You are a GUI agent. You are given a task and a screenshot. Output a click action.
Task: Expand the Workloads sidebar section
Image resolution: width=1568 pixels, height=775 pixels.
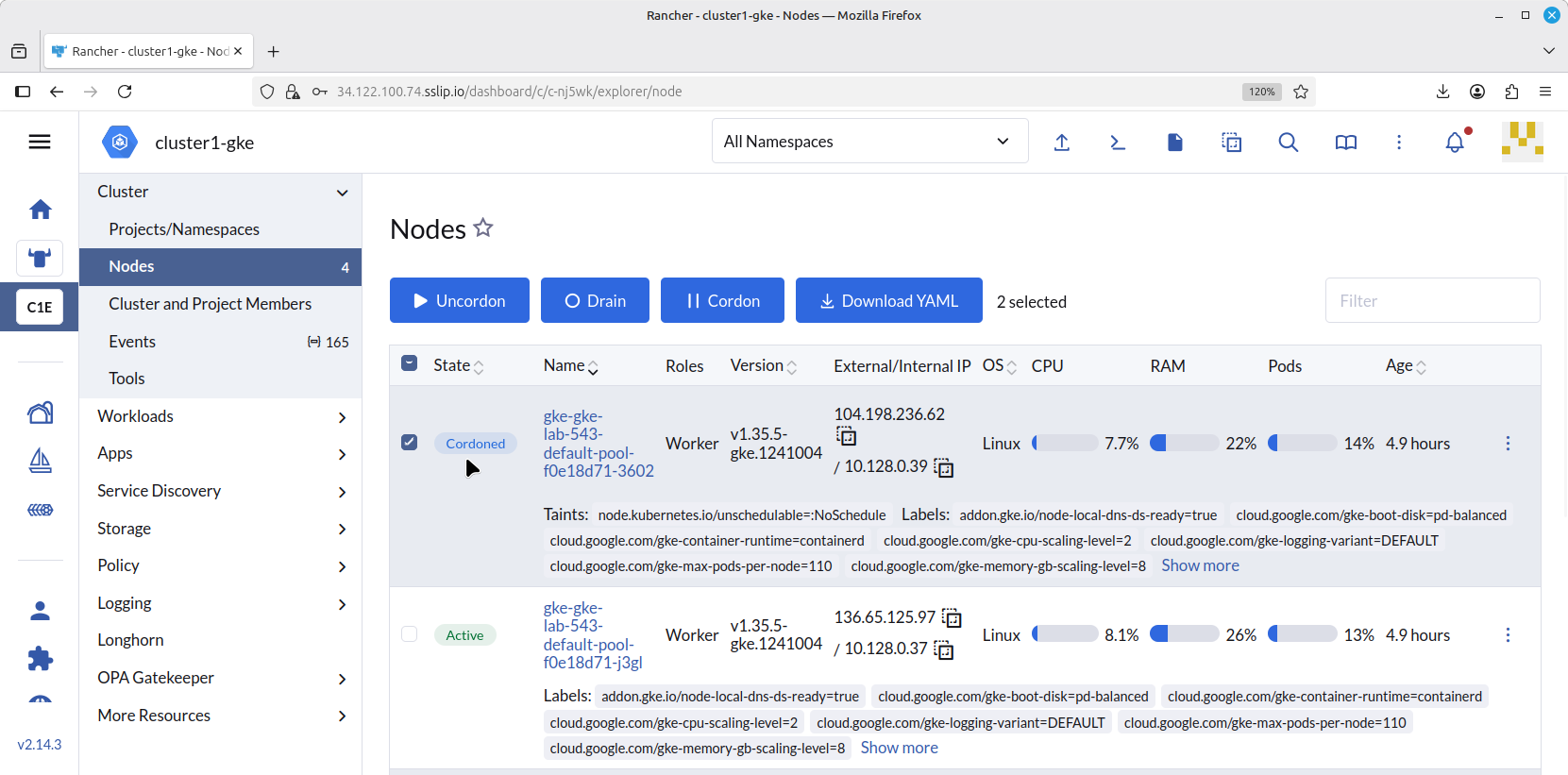click(x=342, y=417)
